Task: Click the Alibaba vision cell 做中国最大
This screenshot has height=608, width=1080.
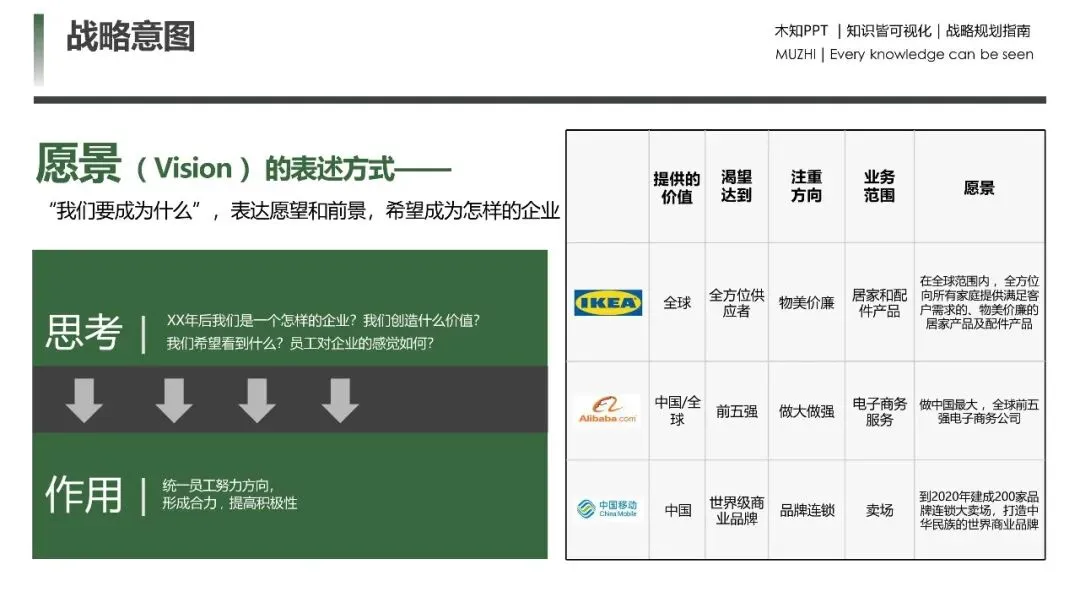Action: 979,411
